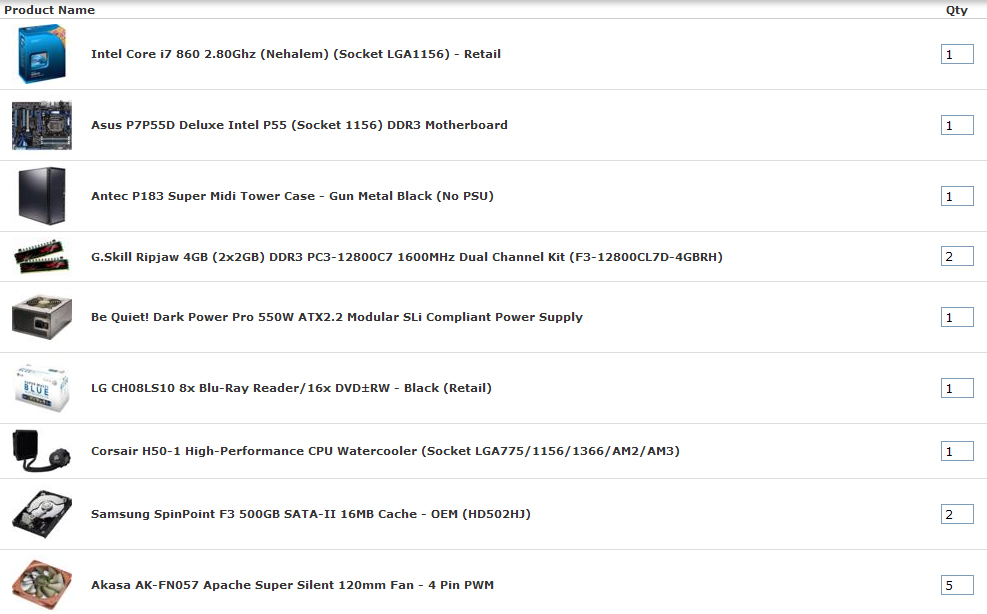The image size is (987, 614).
Task: Click the Akasa Apache fan thumbnail
Action: coord(42,584)
